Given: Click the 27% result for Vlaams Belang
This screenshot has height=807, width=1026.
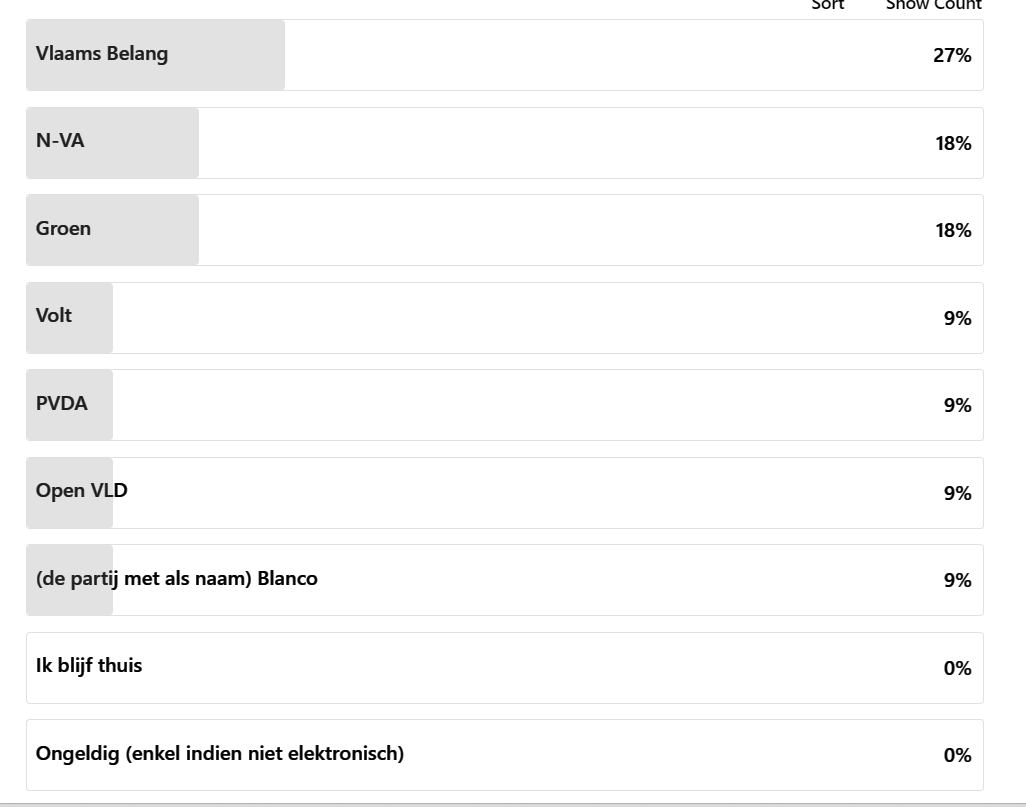Looking at the screenshot, I should click(x=952, y=55).
